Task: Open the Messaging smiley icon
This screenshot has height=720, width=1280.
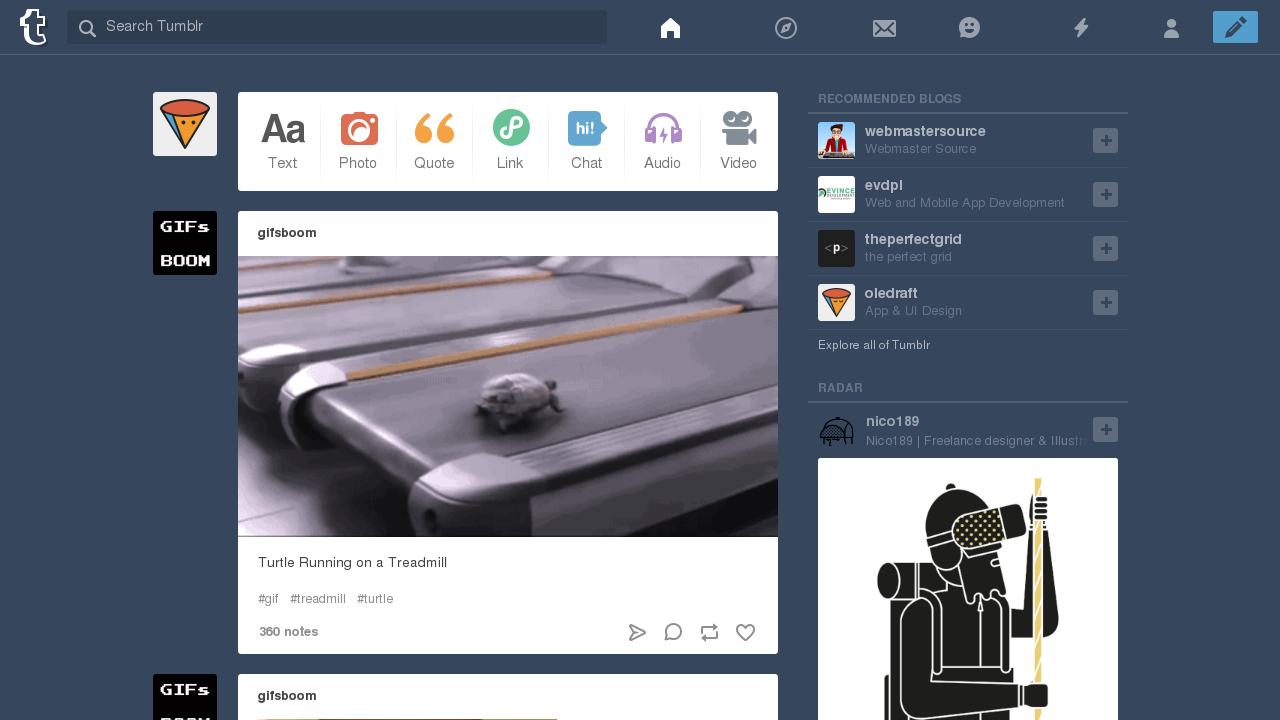Action: coord(969,28)
